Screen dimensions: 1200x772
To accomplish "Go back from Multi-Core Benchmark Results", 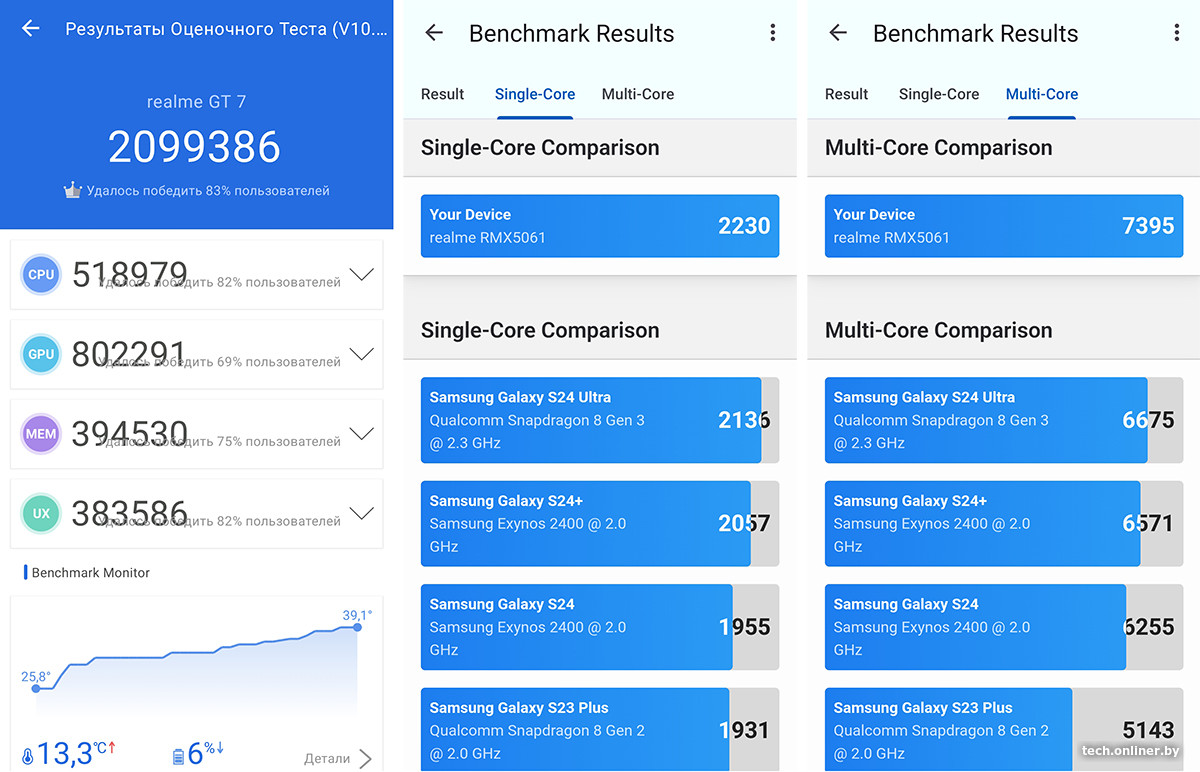I will click(x=838, y=33).
